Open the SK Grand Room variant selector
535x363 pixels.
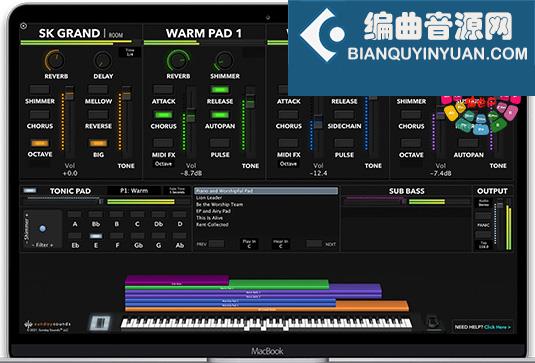point(116,34)
